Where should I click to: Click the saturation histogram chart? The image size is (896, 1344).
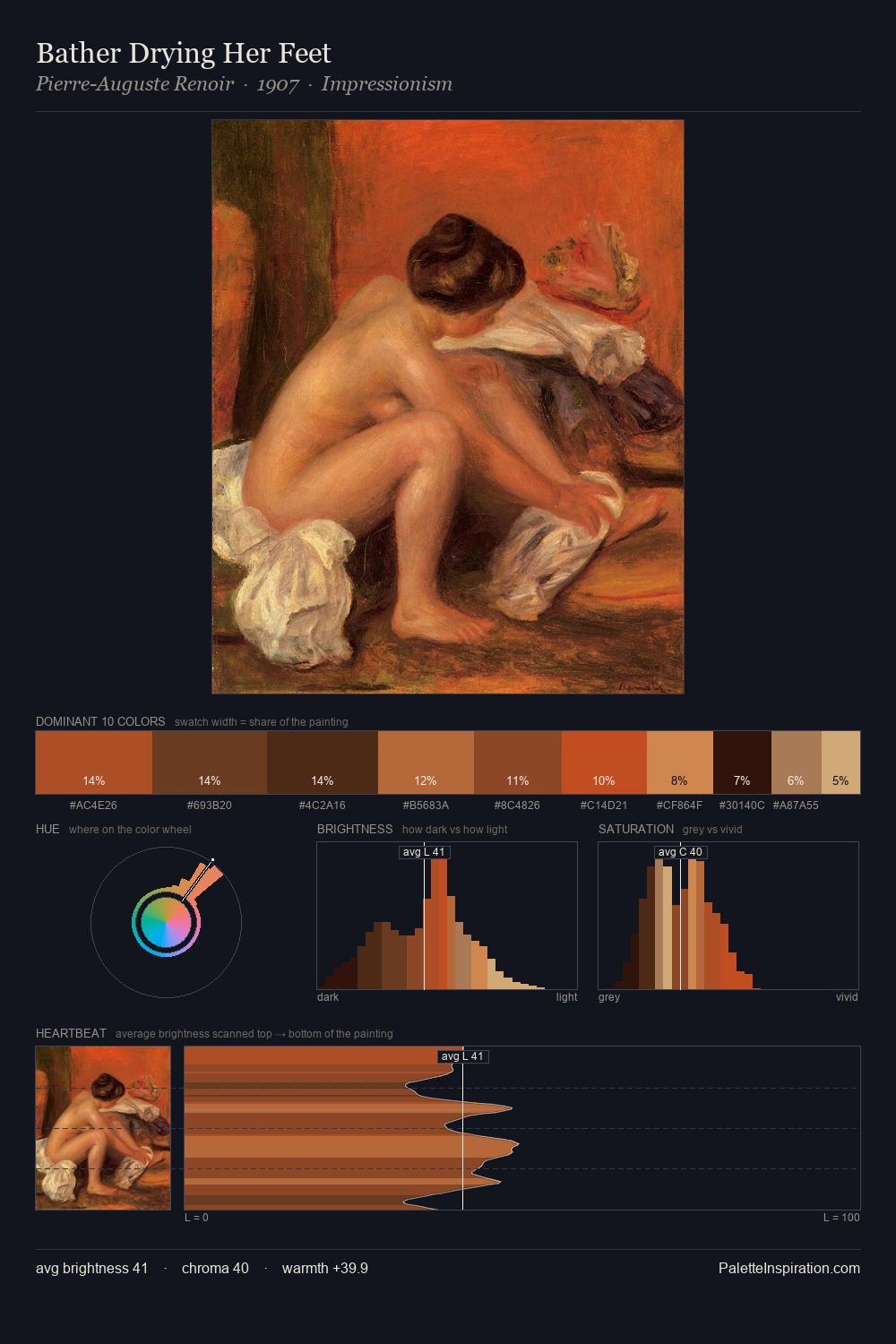pos(728,916)
